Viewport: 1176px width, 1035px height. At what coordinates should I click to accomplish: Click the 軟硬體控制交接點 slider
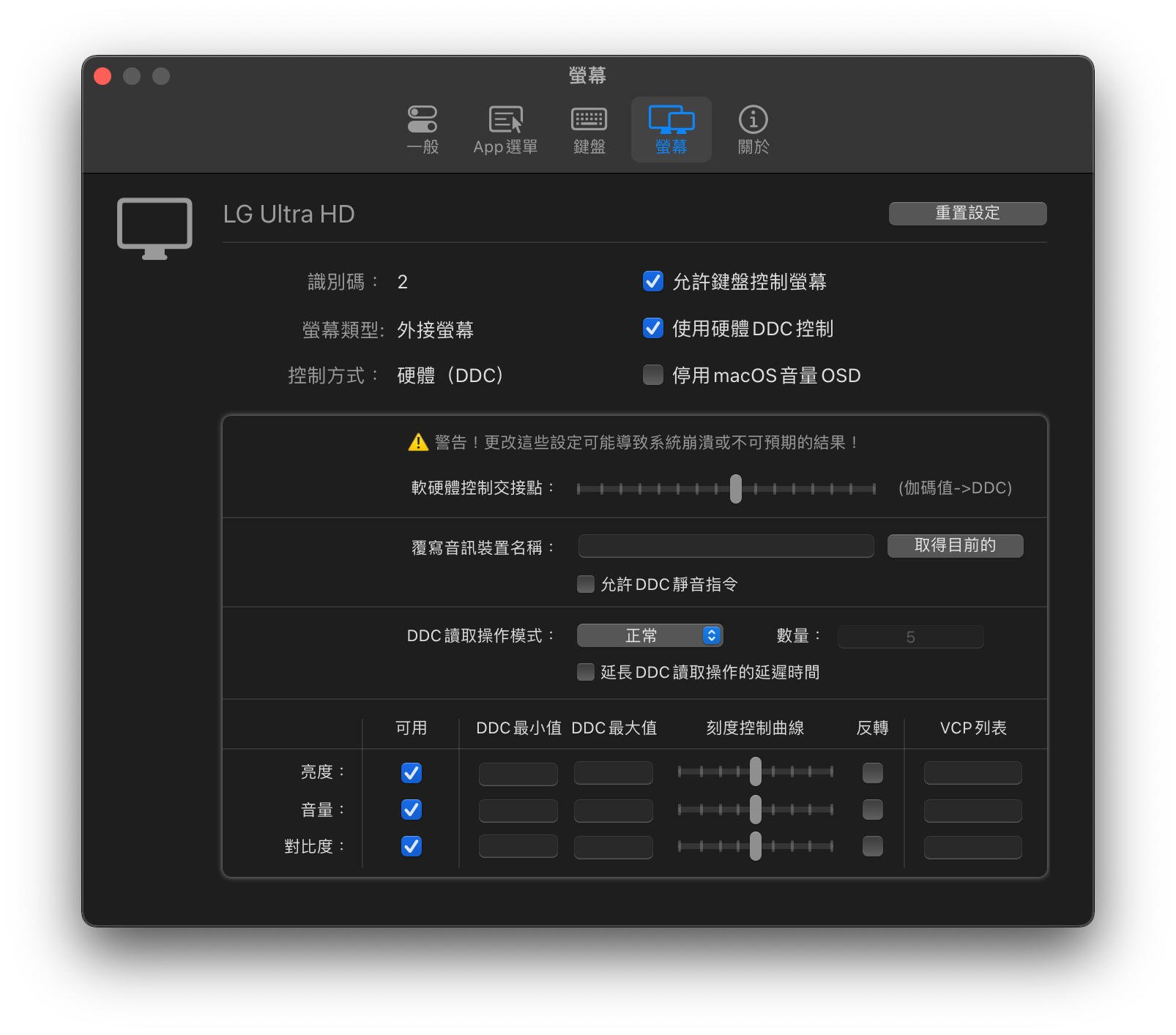[726, 488]
